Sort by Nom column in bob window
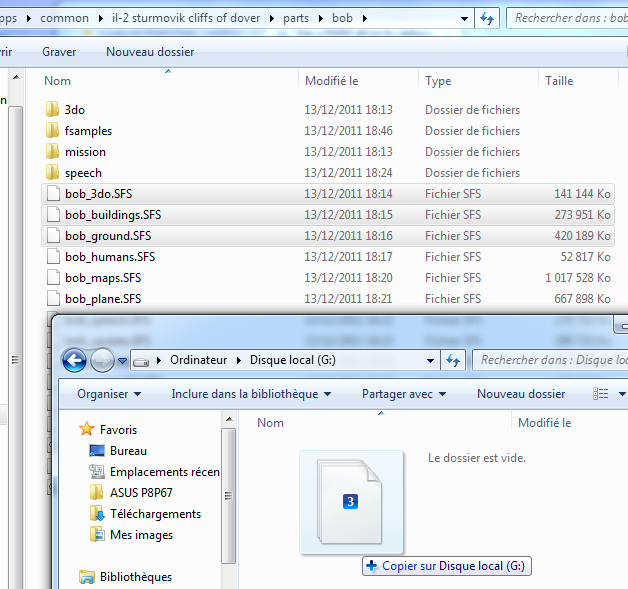628x589 pixels. pos(57,81)
